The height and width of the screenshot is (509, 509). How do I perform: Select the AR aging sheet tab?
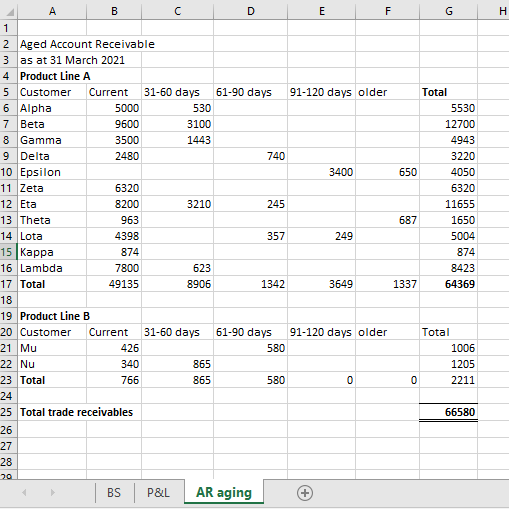coord(224,492)
